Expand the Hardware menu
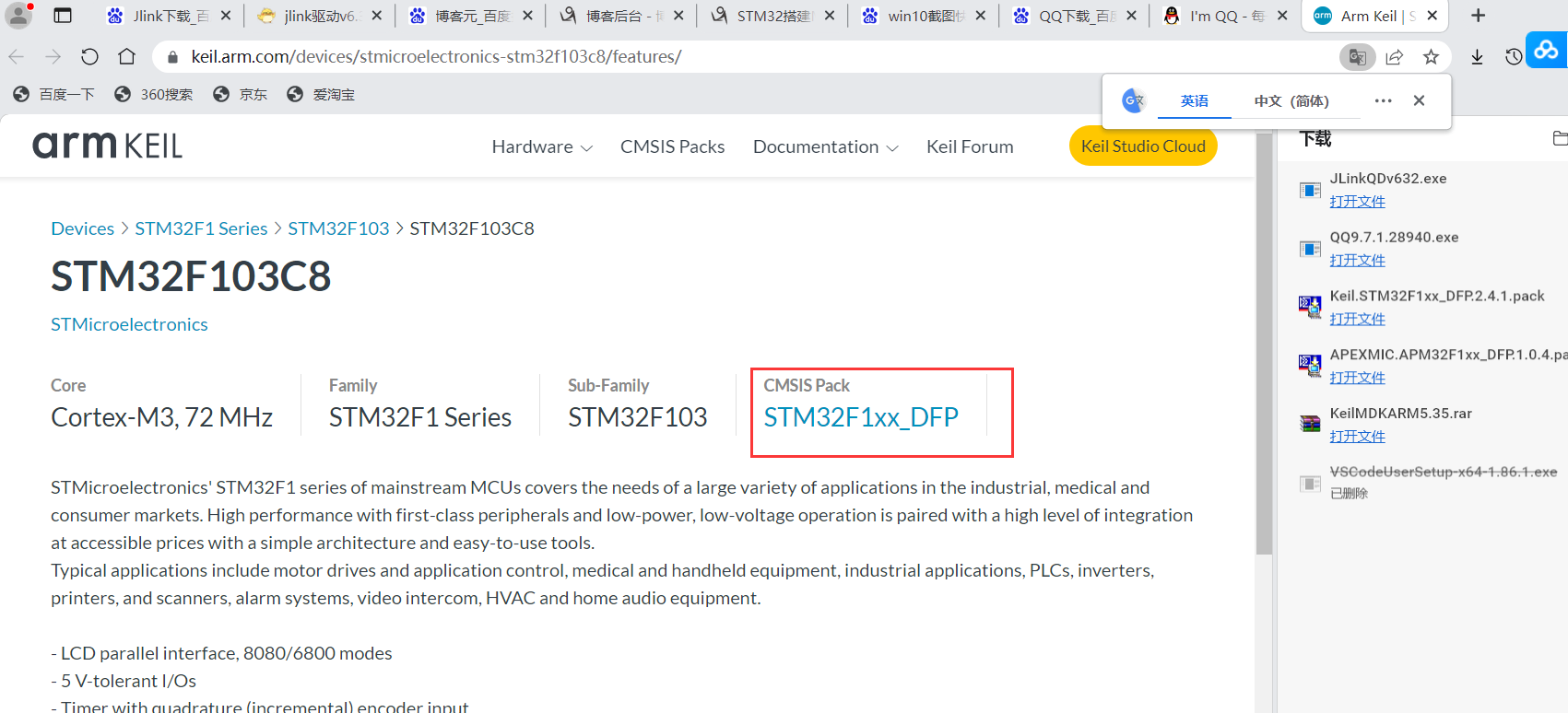 (542, 146)
